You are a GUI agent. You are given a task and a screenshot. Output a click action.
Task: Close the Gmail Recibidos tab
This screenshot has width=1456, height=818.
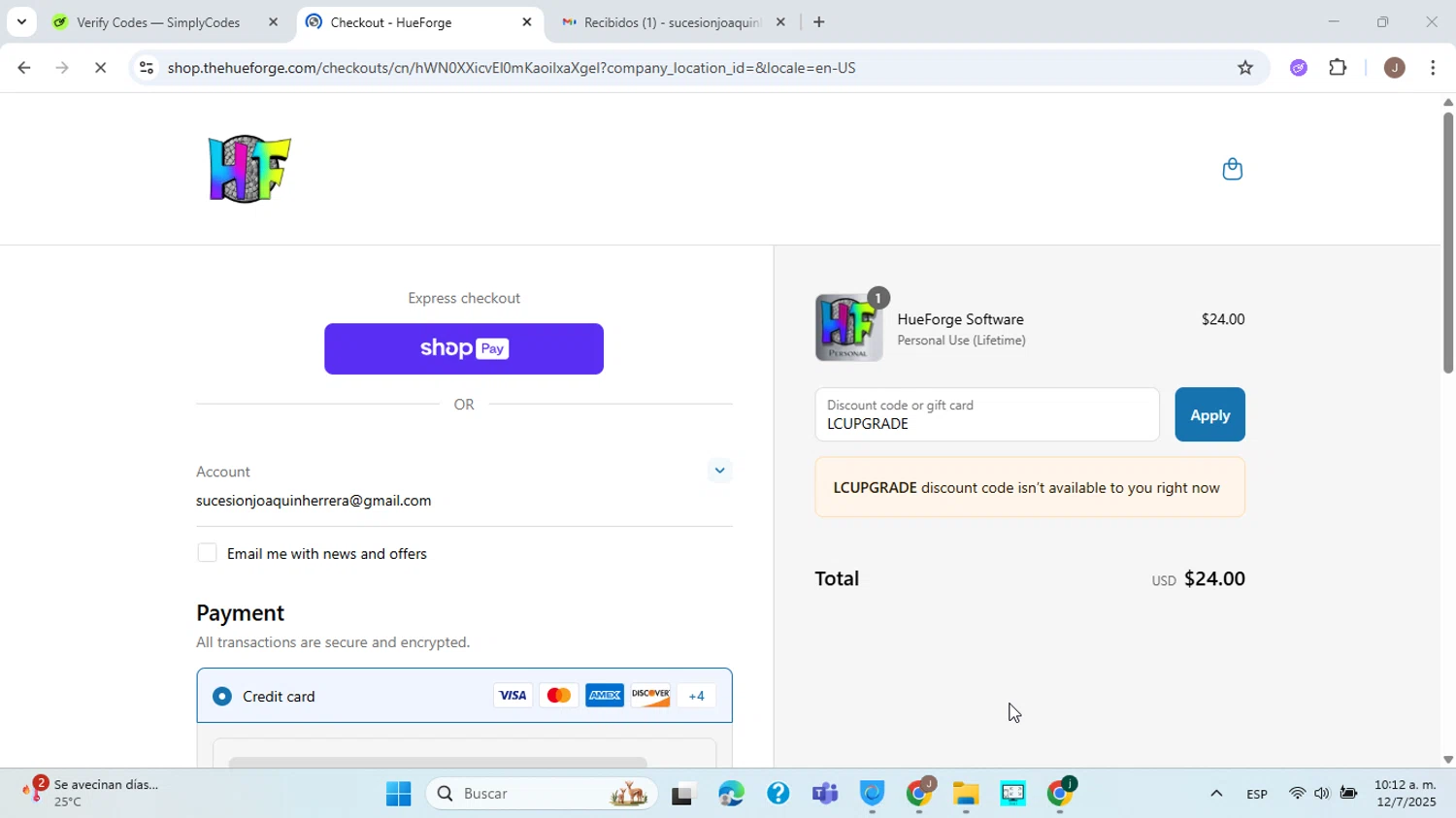point(780,21)
